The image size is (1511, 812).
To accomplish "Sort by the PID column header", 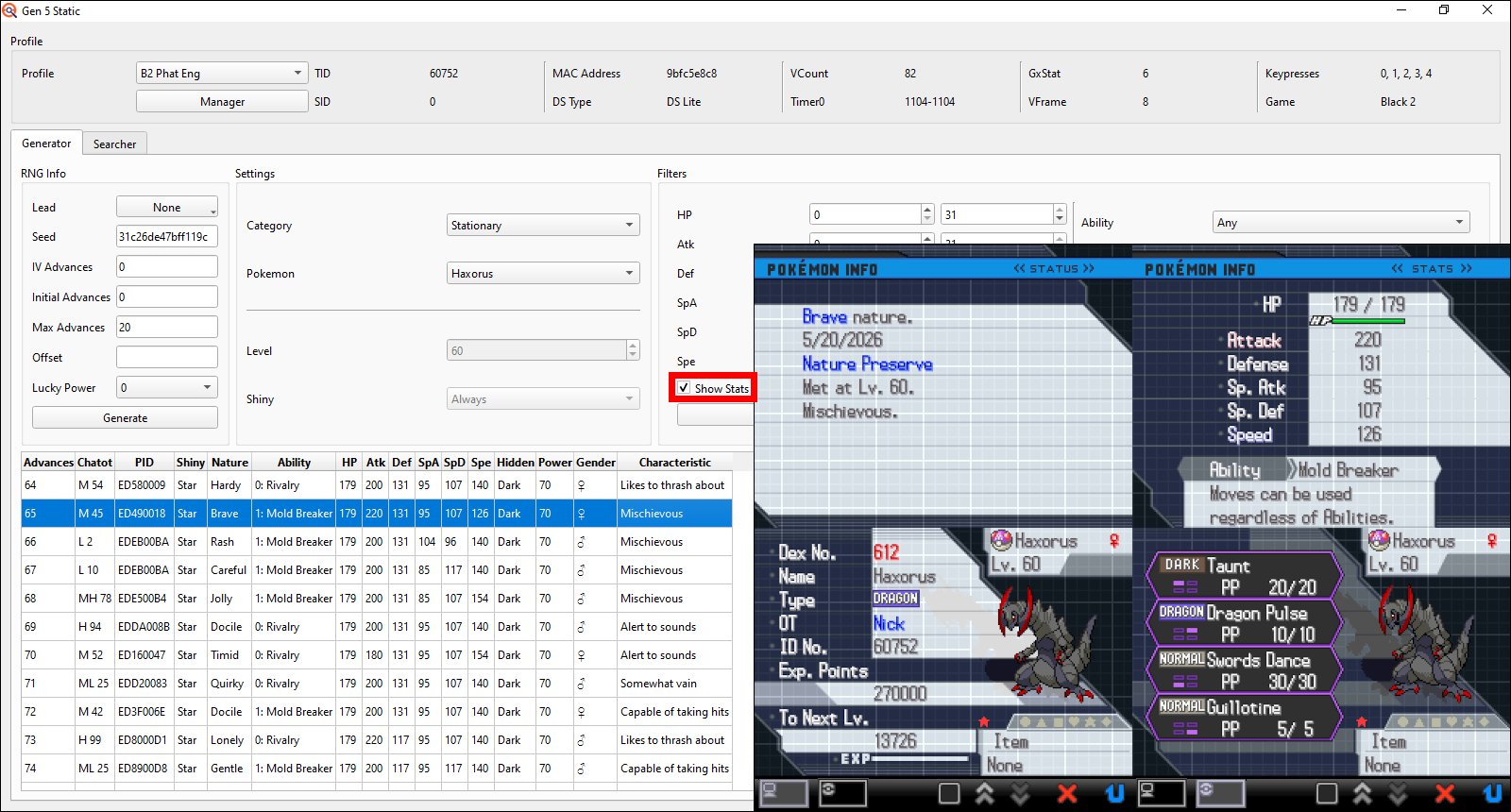I will (x=144, y=462).
